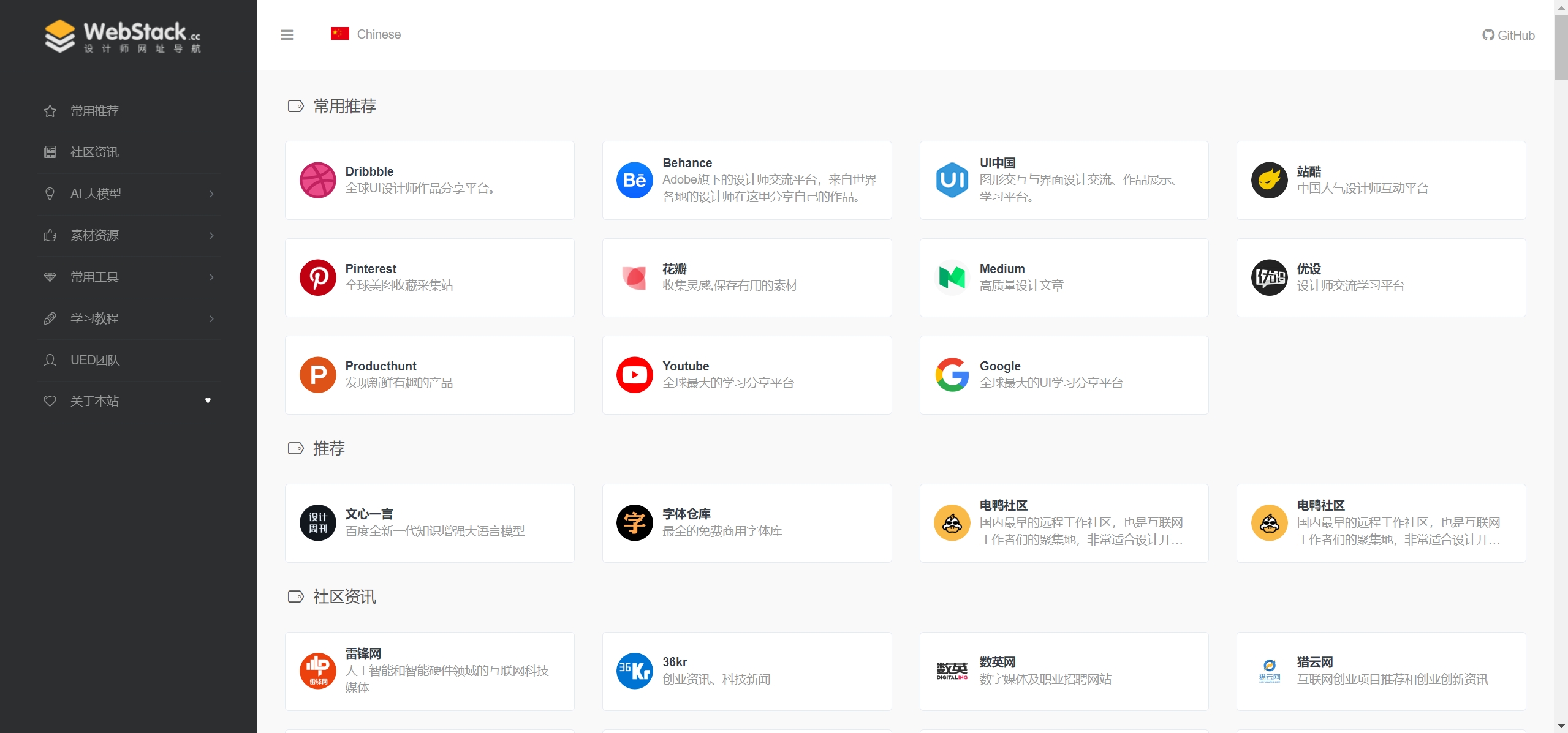Viewport: 1568px width, 733px height.
Task: Click the Google G icon
Action: click(952, 375)
